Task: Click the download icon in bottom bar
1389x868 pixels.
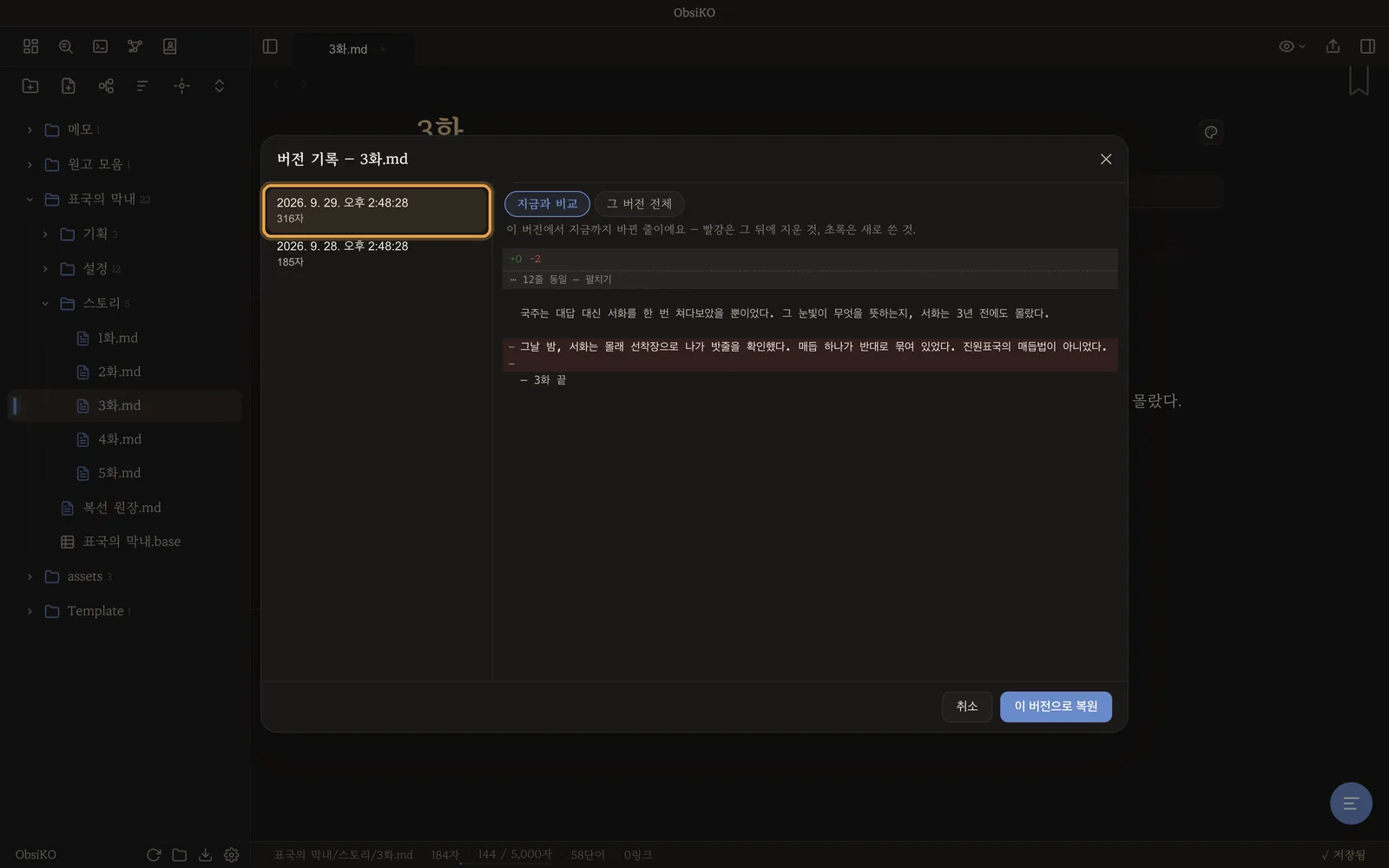Action: click(206, 855)
